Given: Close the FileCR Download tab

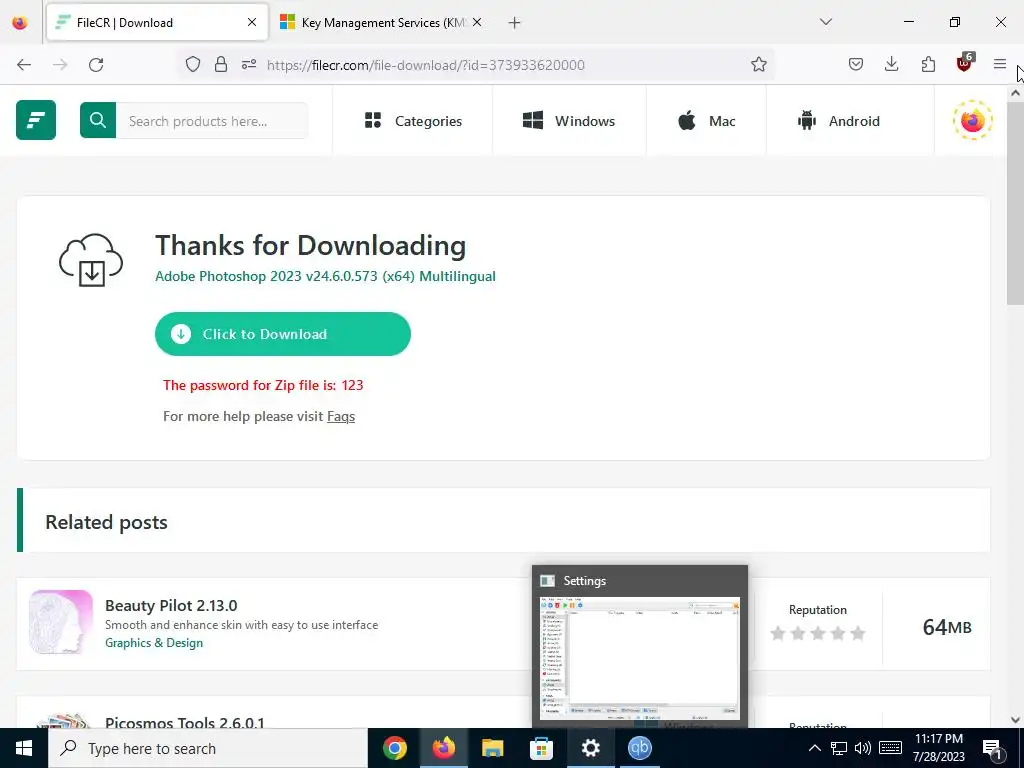Looking at the screenshot, I should tap(252, 22).
